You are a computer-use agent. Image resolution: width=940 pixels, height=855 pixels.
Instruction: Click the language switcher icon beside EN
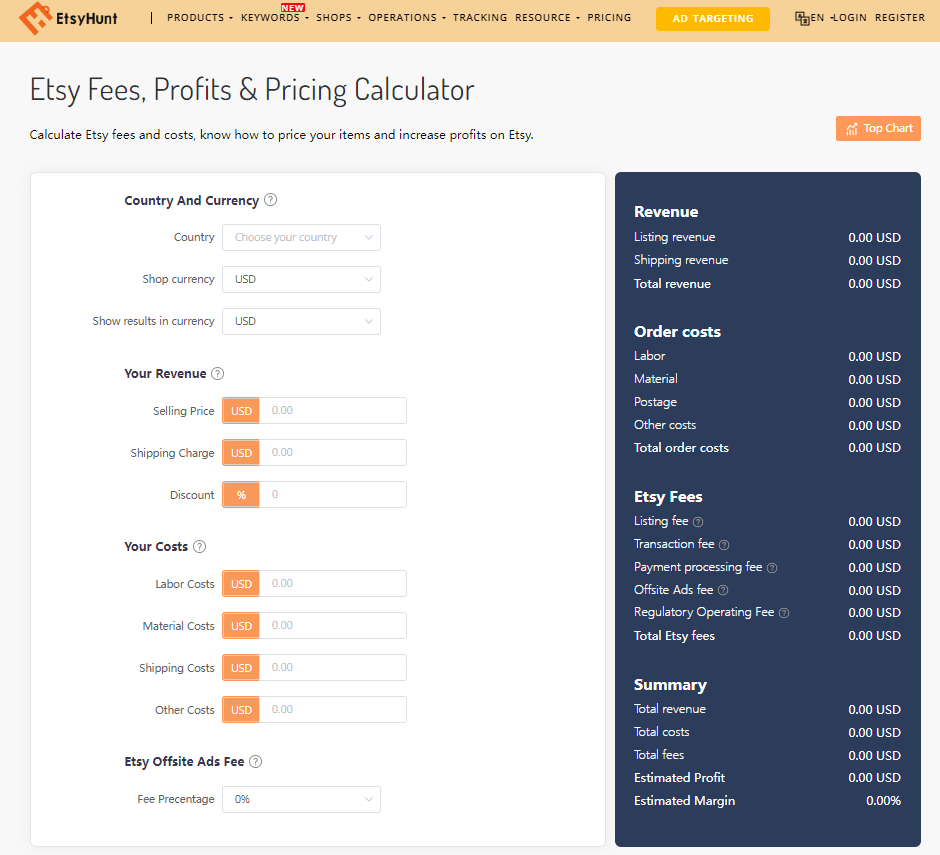coord(800,17)
